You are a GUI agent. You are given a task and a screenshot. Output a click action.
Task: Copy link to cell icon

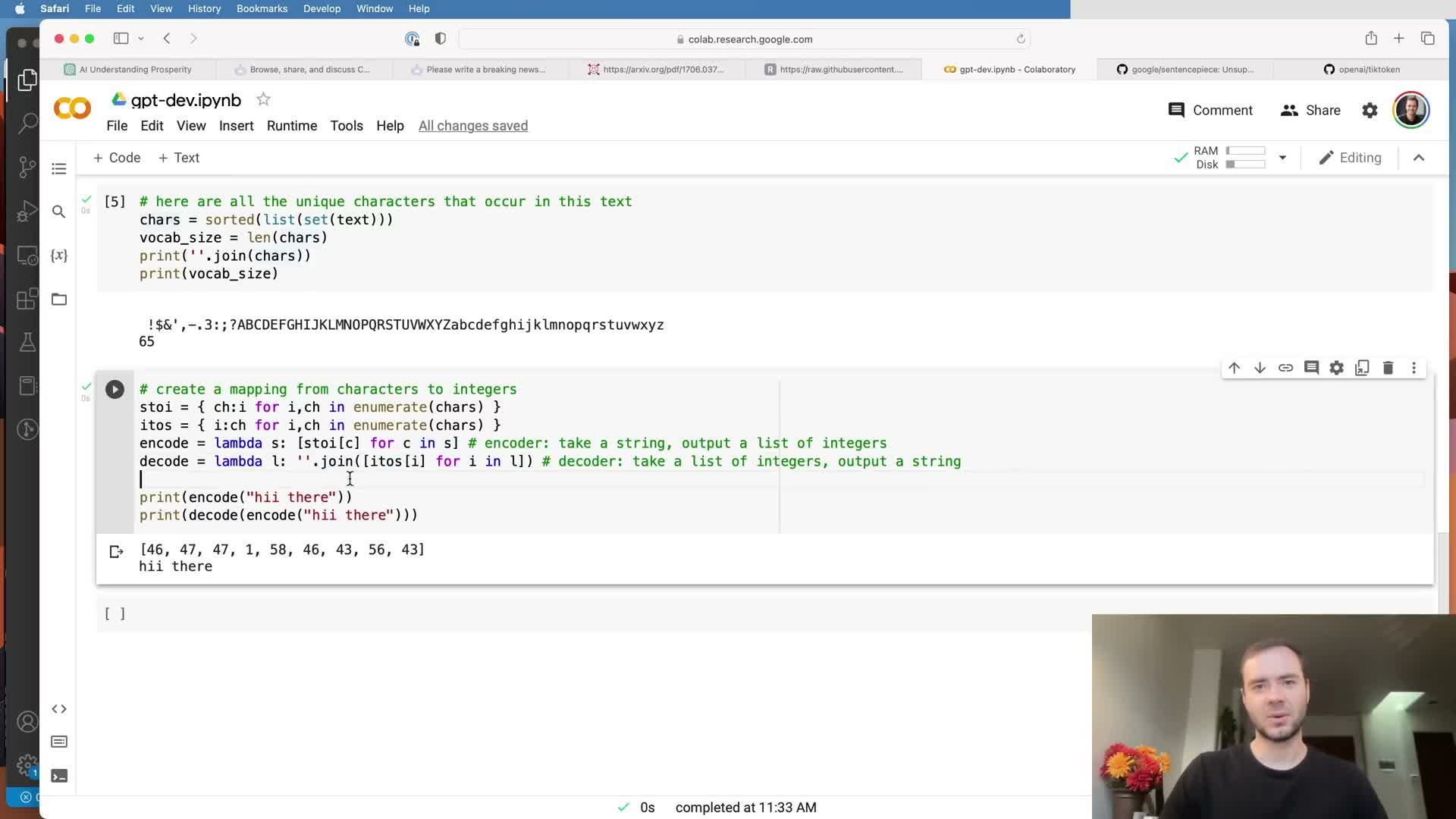click(1285, 368)
